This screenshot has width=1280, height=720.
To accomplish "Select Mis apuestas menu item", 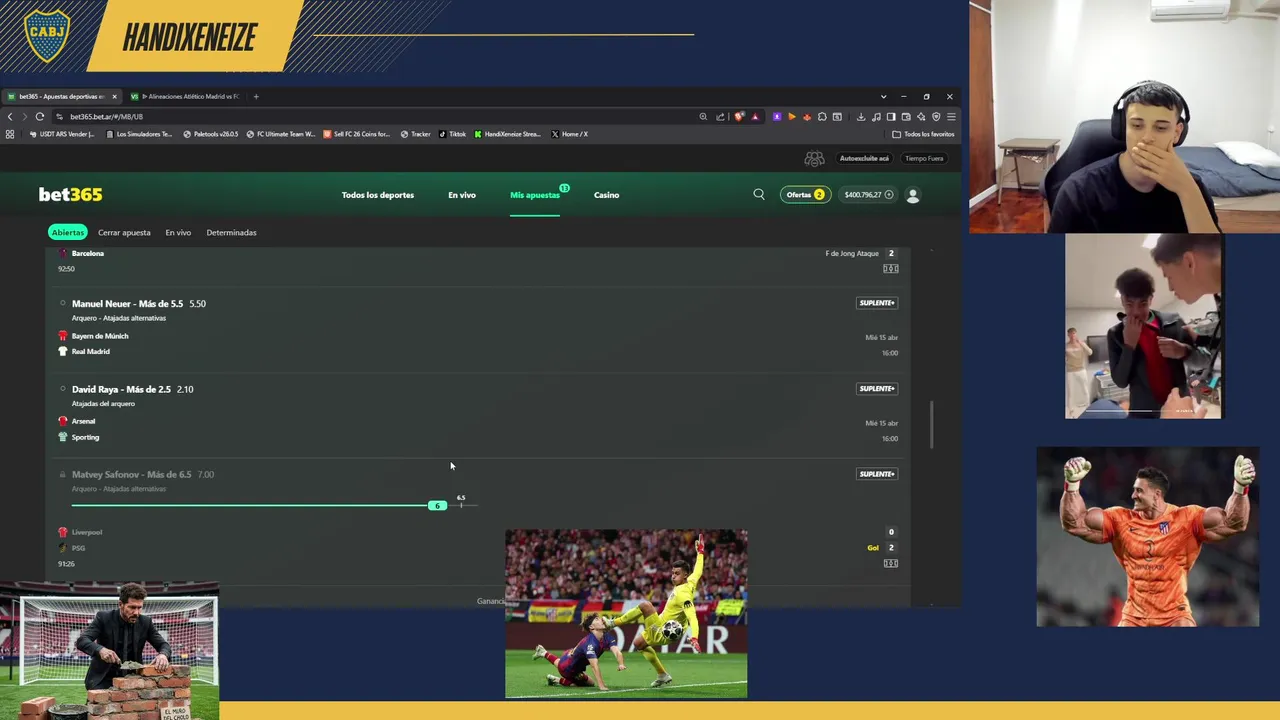I will (535, 195).
